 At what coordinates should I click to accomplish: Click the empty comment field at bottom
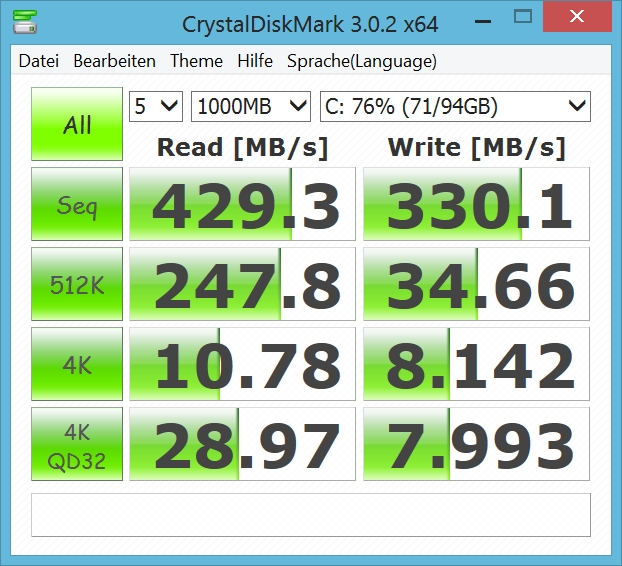[311, 515]
